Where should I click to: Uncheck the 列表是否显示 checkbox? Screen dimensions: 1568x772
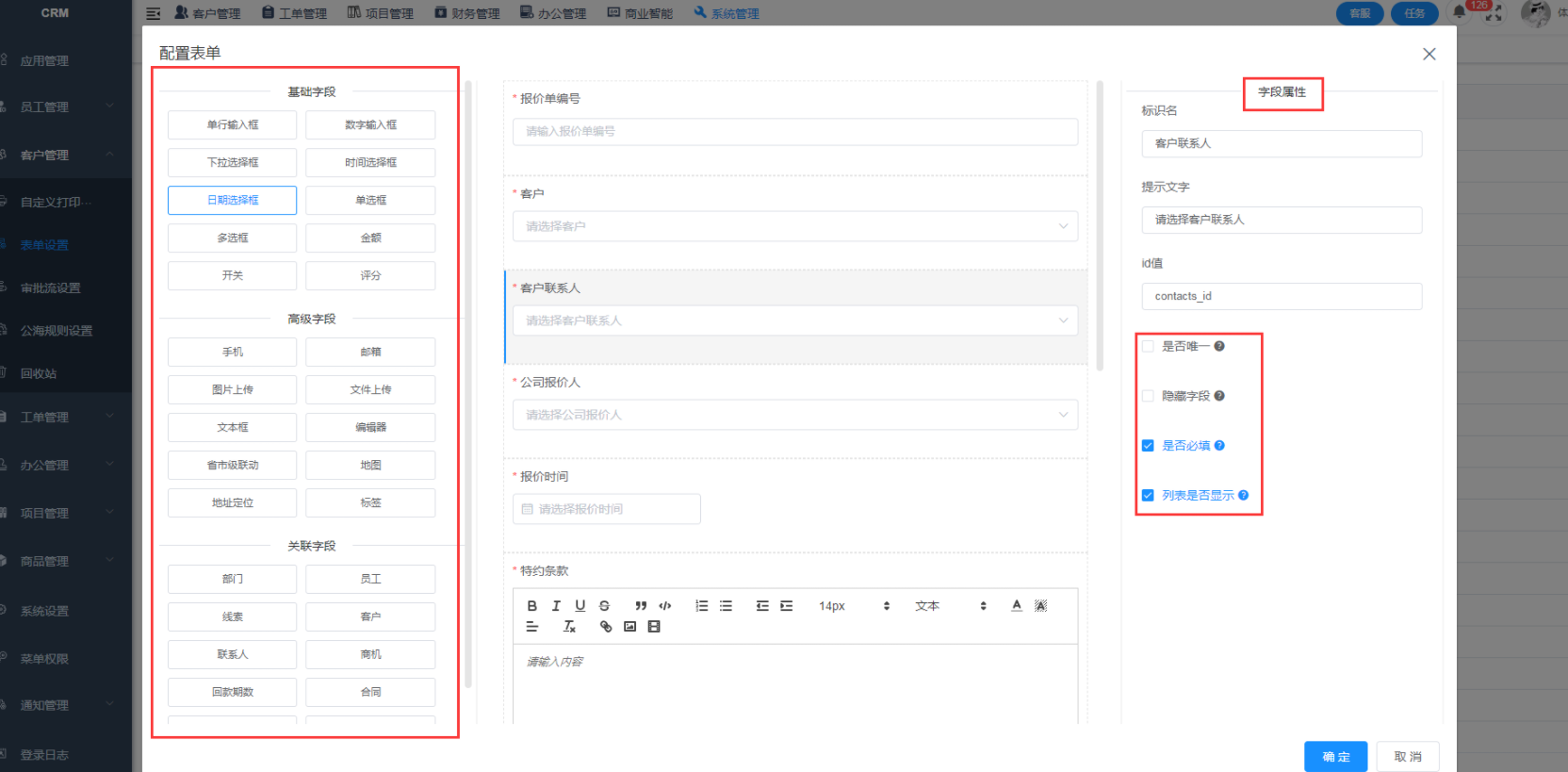coord(1148,495)
